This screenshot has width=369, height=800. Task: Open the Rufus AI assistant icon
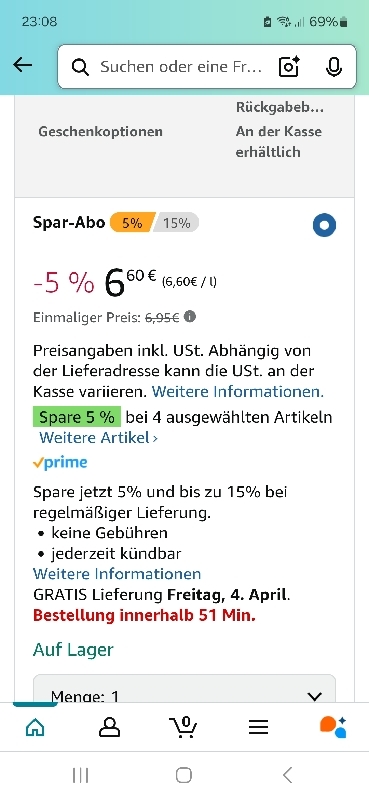tap(333, 727)
